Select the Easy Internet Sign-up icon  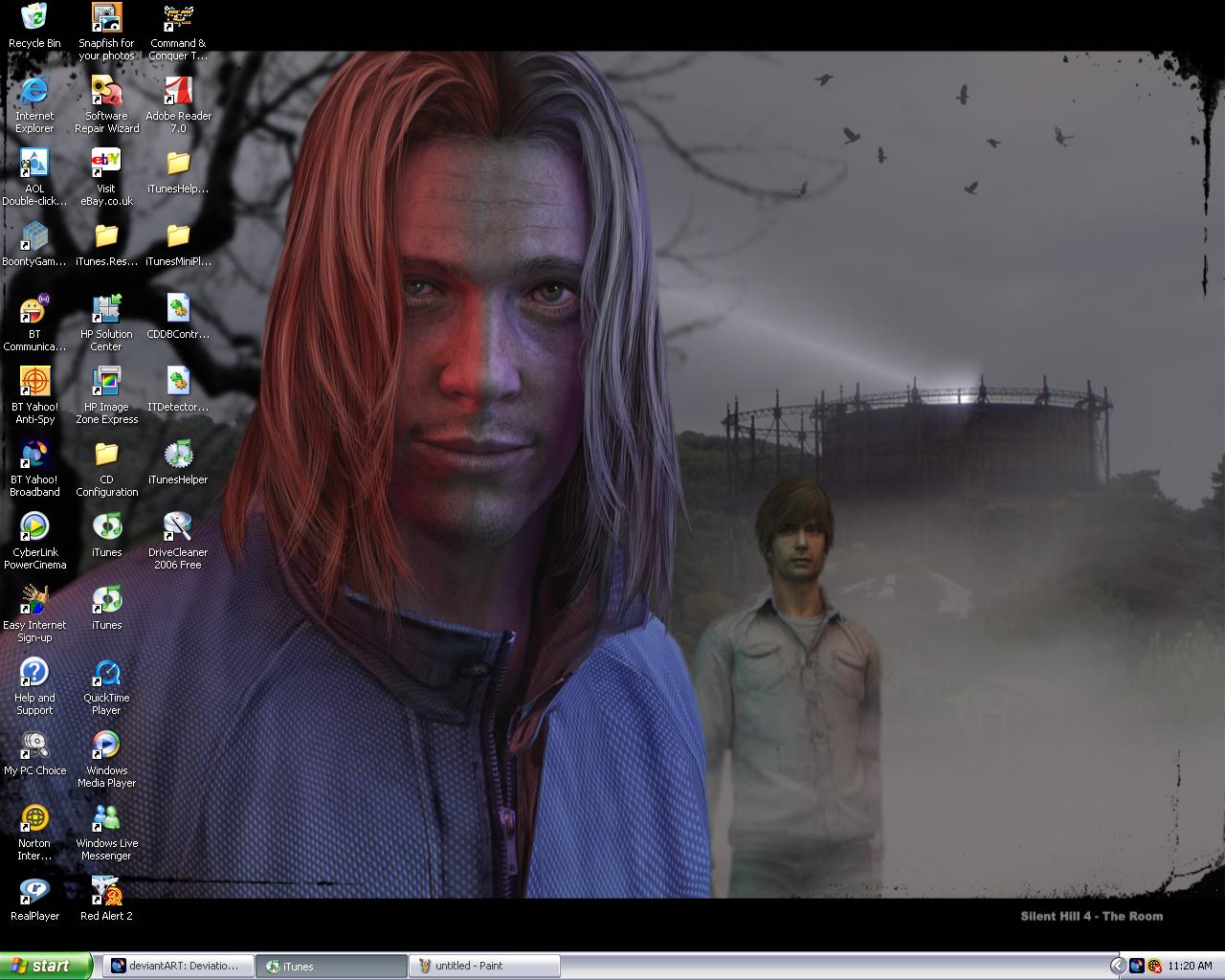pyautogui.click(x=34, y=613)
